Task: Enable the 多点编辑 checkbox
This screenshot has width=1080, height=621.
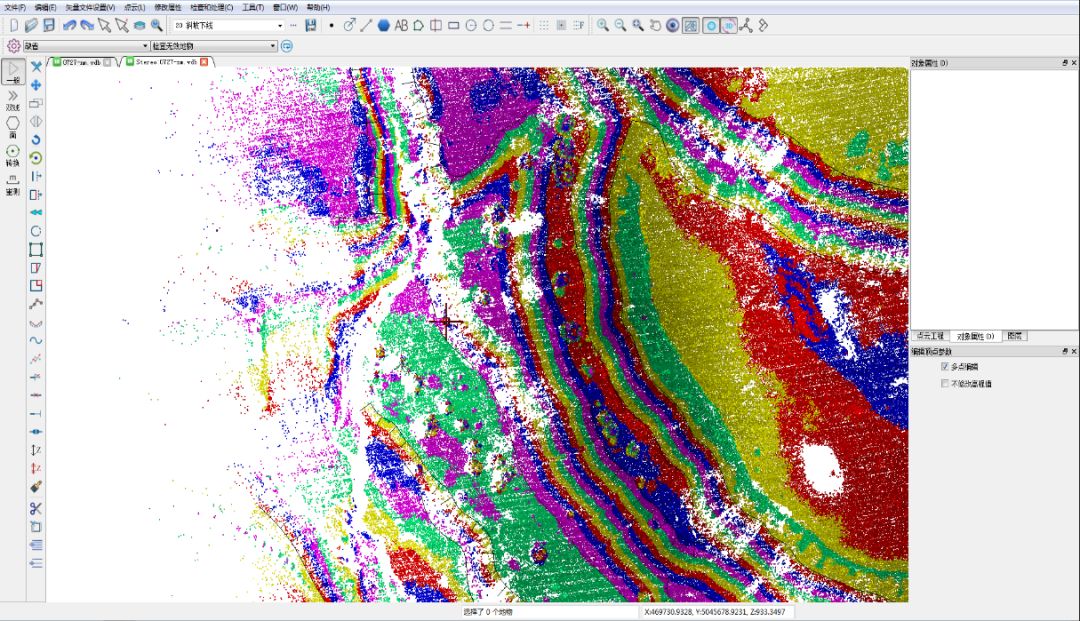Action: 945,367
